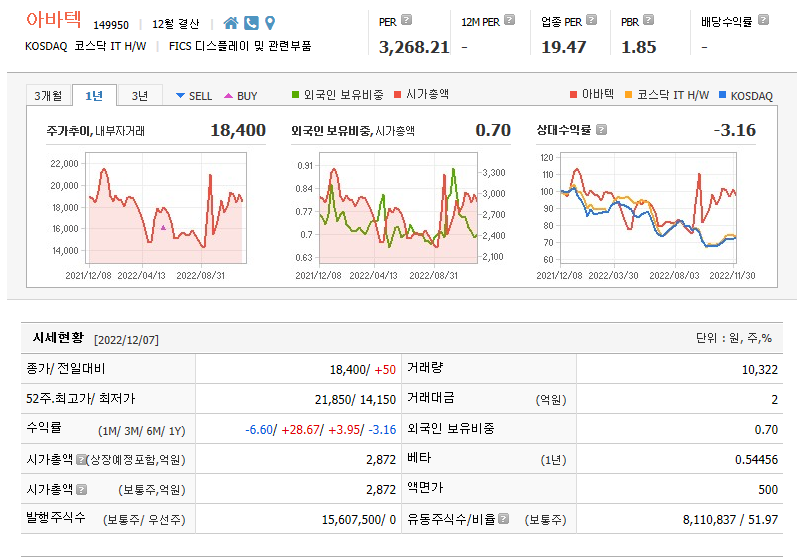Click the 12월 결산 label
This screenshot has height=558, width=799.
pos(175,24)
